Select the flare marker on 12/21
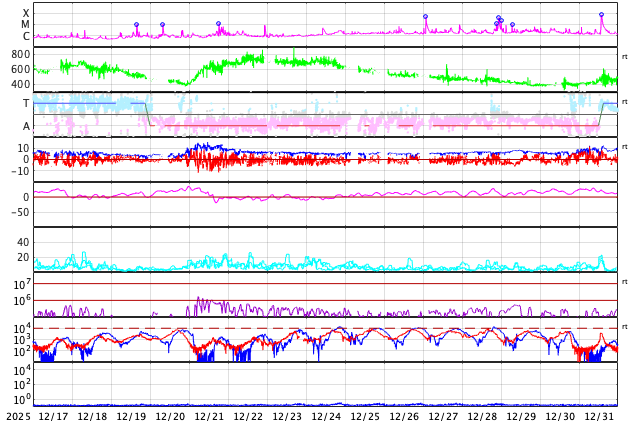634x424 pixels. point(218,23)
